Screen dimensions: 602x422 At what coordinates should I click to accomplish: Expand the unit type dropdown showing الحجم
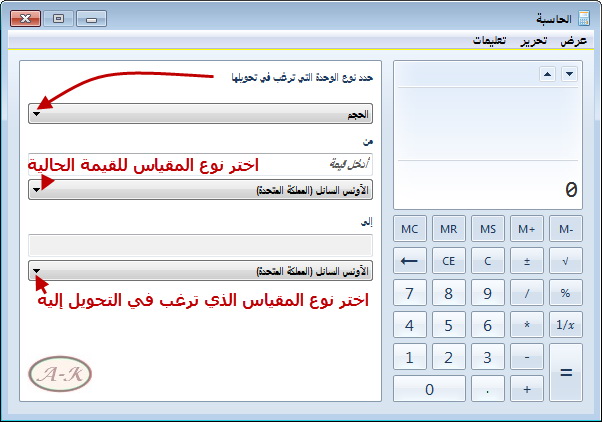[200, 114]
